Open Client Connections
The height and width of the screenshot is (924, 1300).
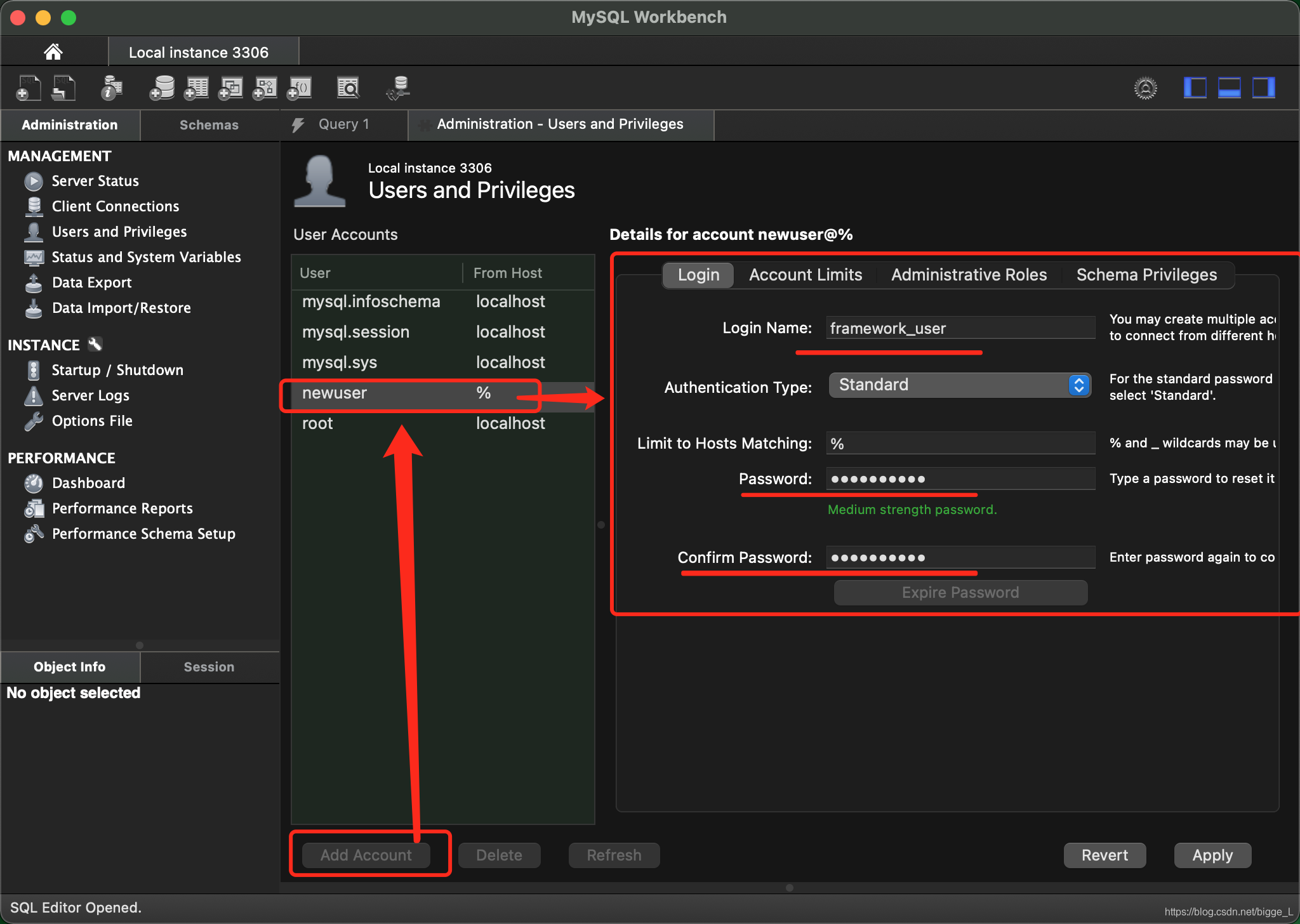coord(116,206)
